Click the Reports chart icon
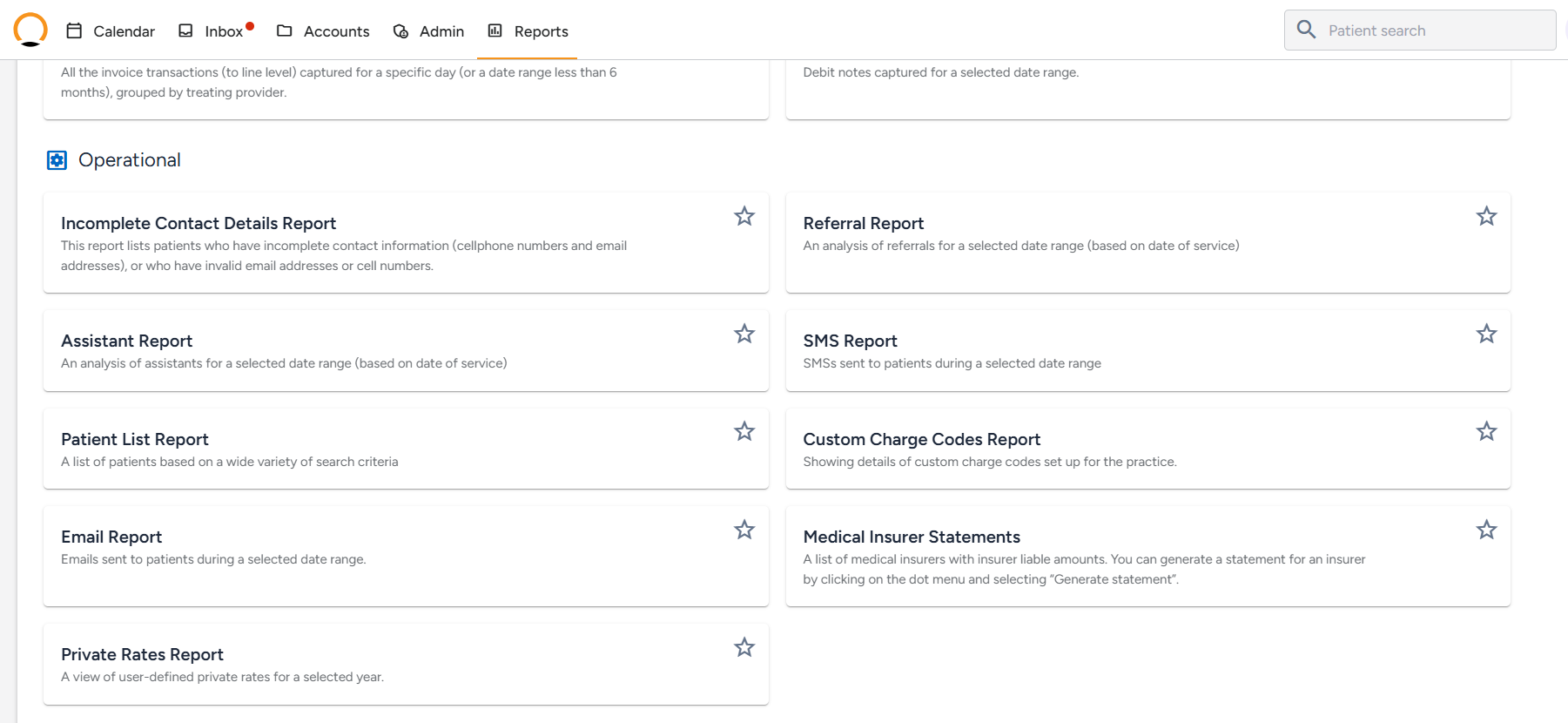The width and height of the screenshot is (1568, 723). click(495, 30)
